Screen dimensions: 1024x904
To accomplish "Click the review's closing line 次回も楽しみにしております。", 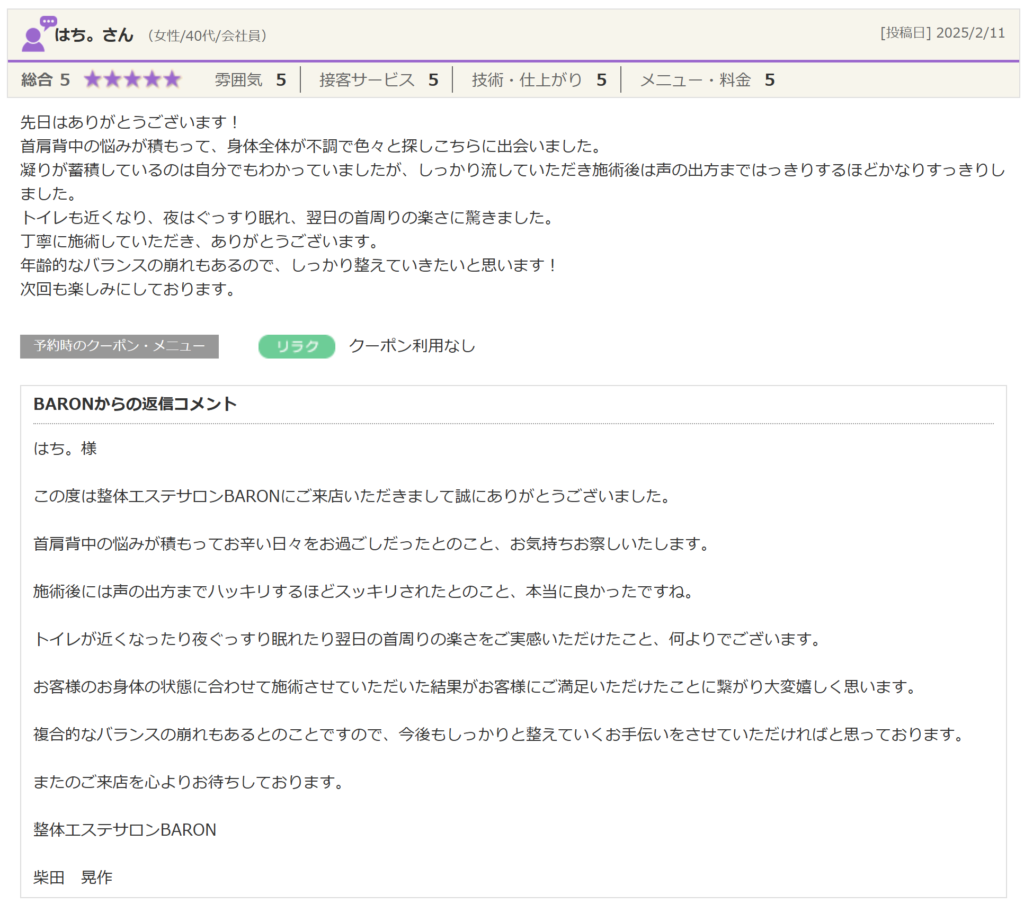I will tap(130, 290).
